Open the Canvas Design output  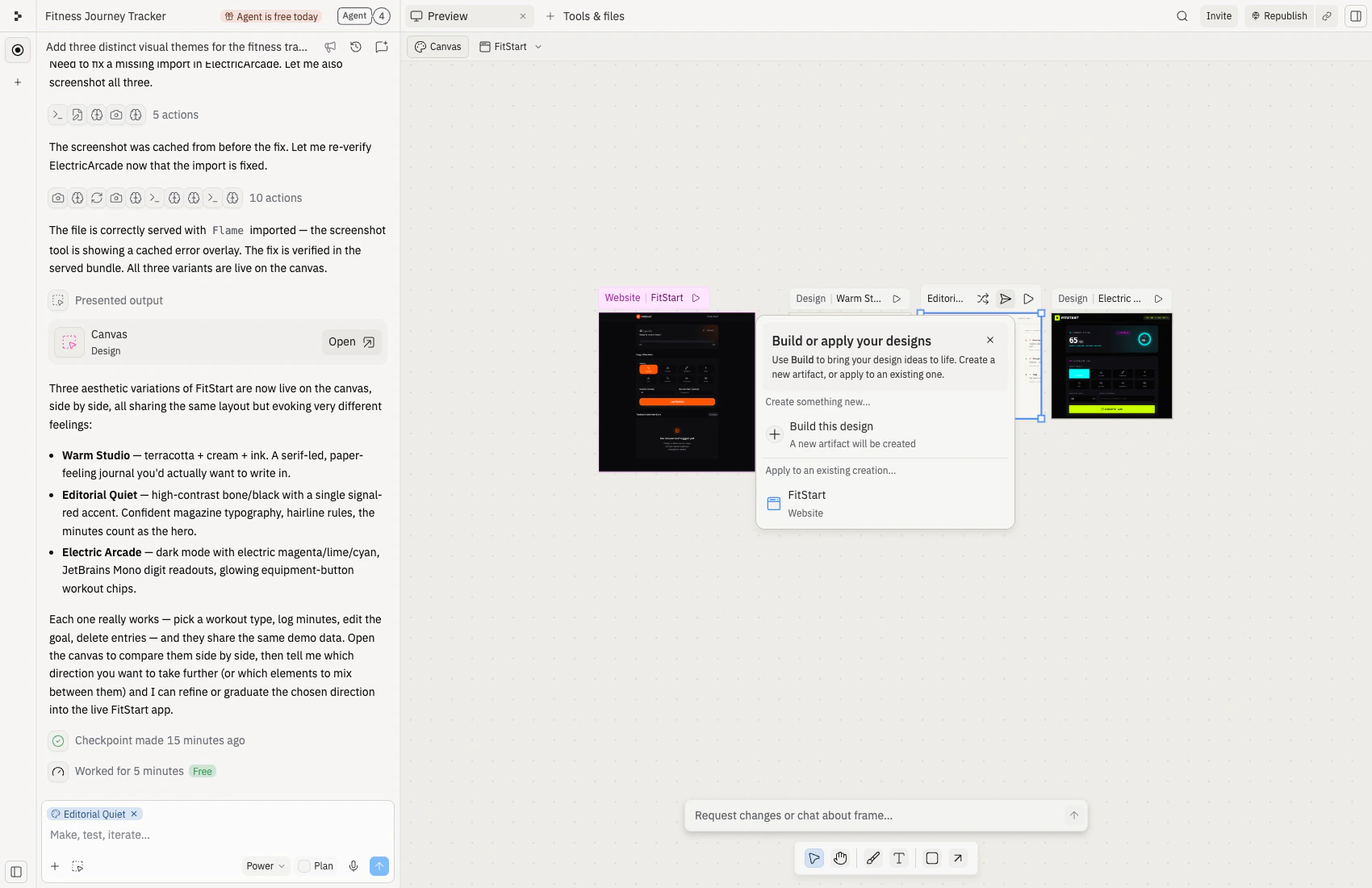point(352,342)
